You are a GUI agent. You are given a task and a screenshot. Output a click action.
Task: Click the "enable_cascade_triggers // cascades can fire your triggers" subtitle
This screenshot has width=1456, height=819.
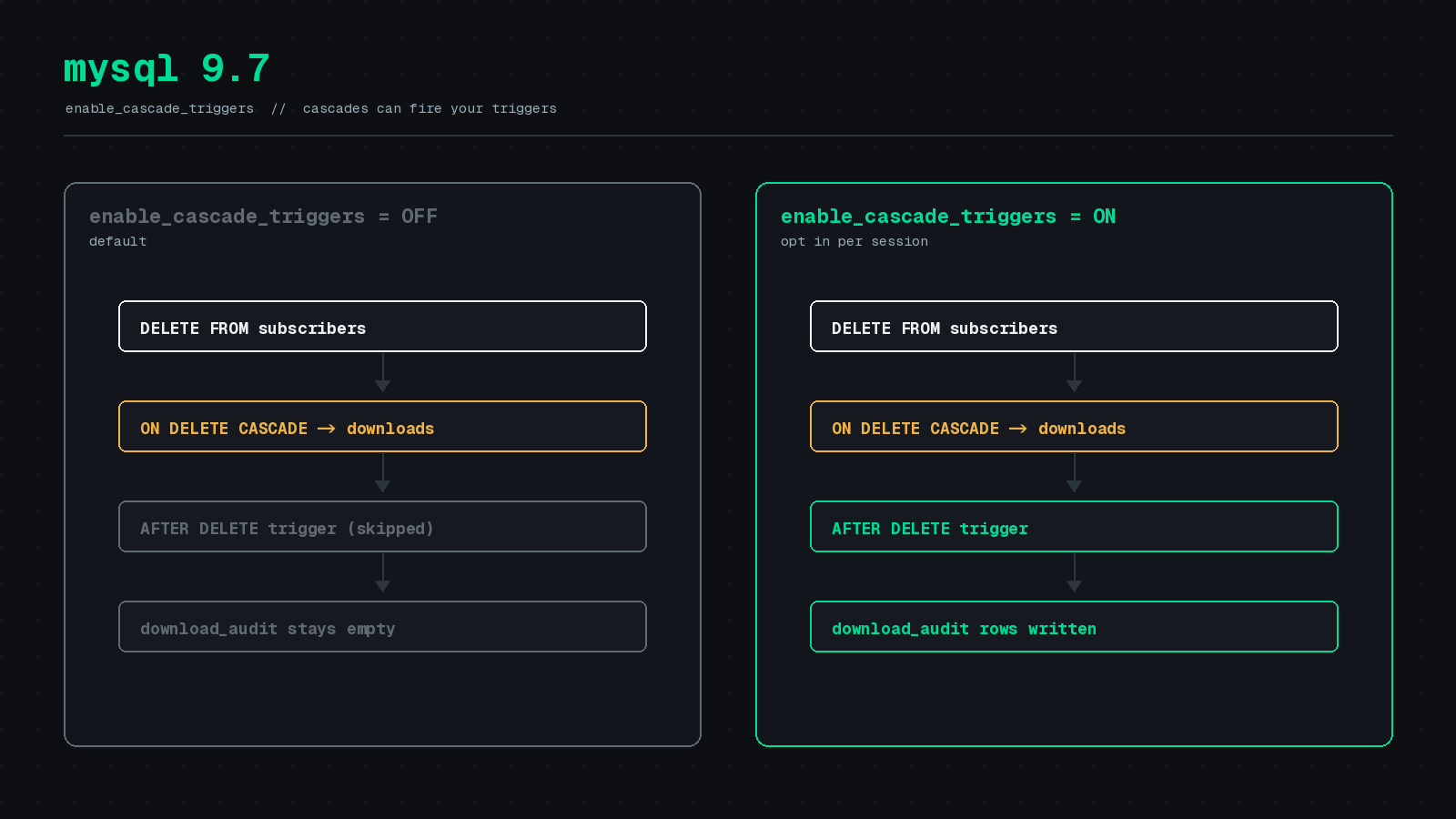click(310, 108)
